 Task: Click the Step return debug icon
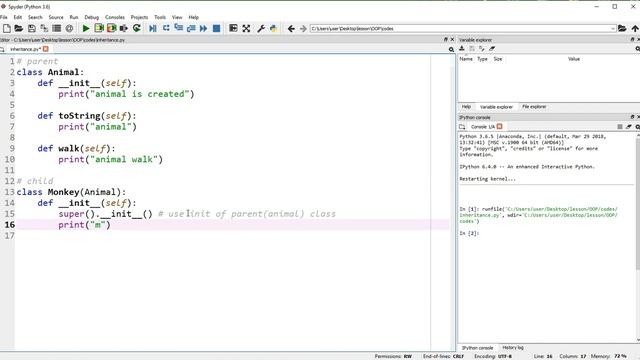191,28
